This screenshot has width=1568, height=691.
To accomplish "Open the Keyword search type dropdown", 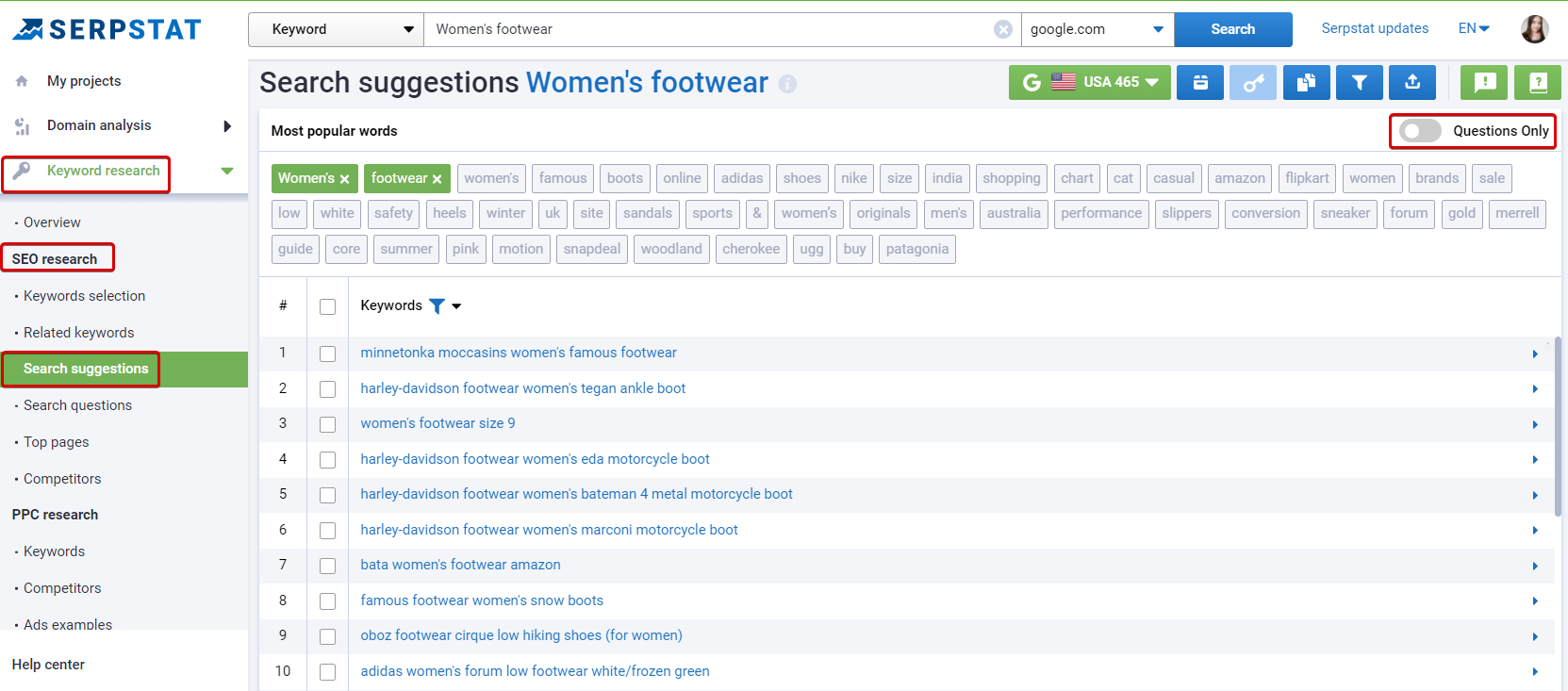I will (x=336, y=29).
